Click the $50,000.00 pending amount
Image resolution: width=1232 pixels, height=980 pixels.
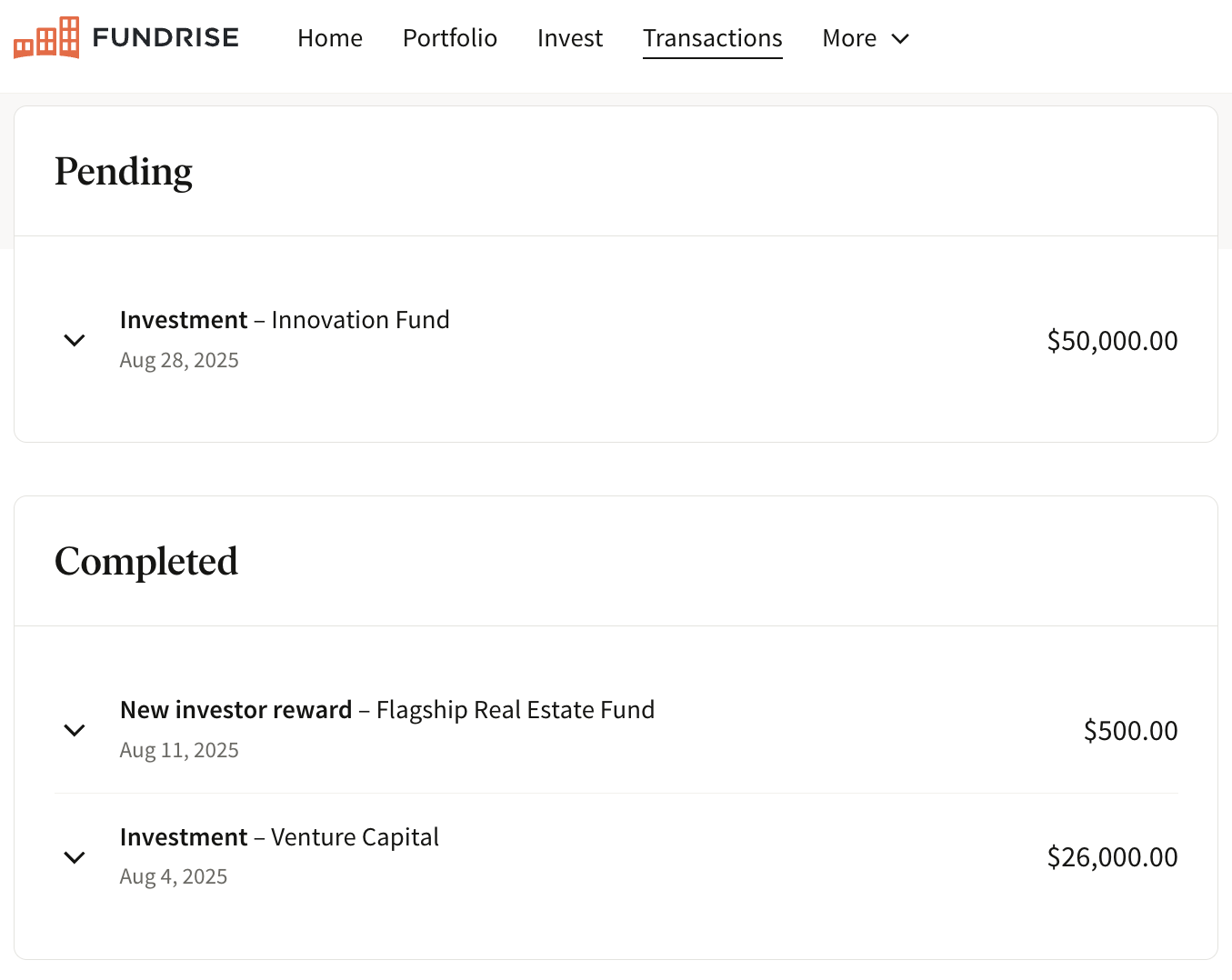tap(1112, 341)
